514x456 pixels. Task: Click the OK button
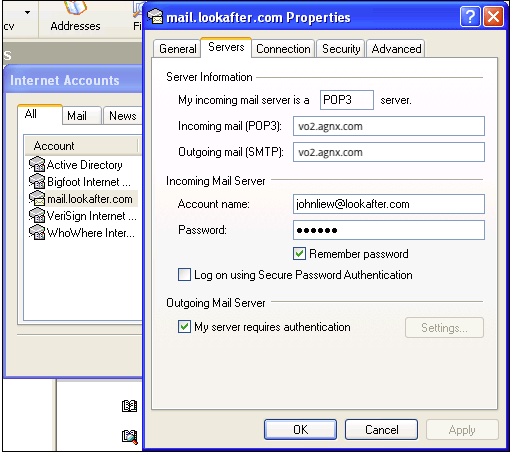[x=300, y=430]
